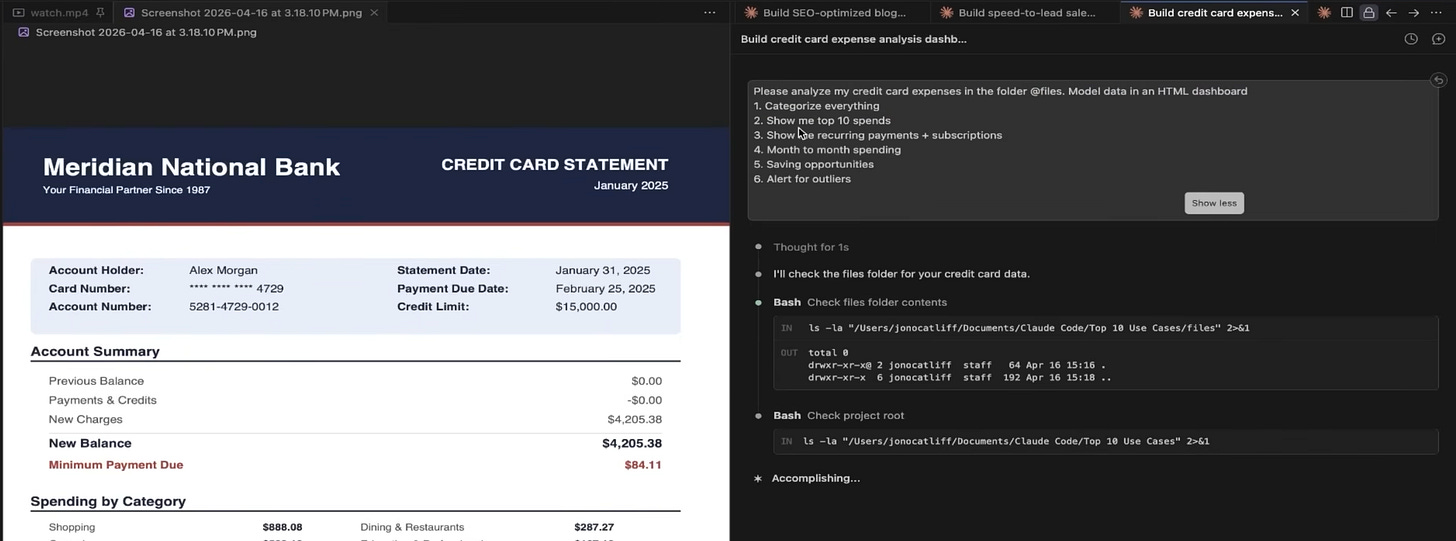Viewport: 1456px width, 541px height.
Task: Click the 'Show less' button
Action: point(1214,203)
